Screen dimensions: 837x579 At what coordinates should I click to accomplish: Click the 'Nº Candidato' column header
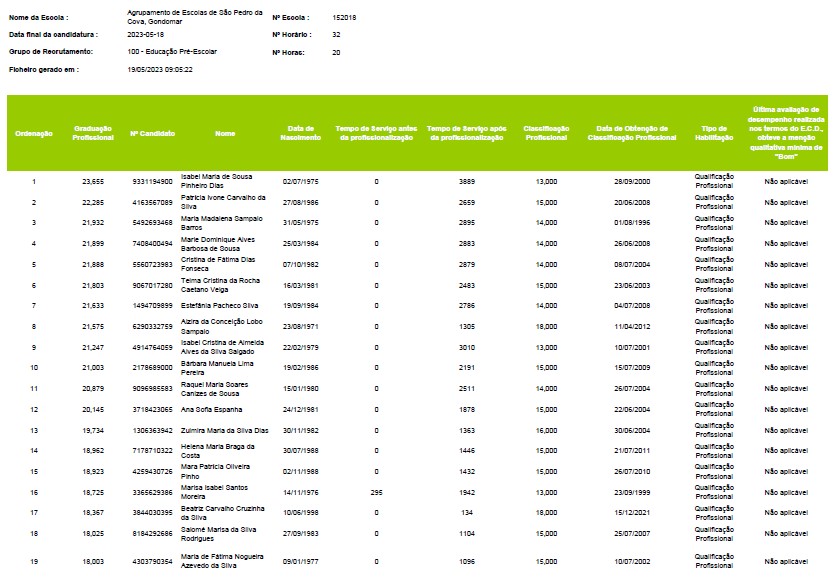[x=152, y=133]
